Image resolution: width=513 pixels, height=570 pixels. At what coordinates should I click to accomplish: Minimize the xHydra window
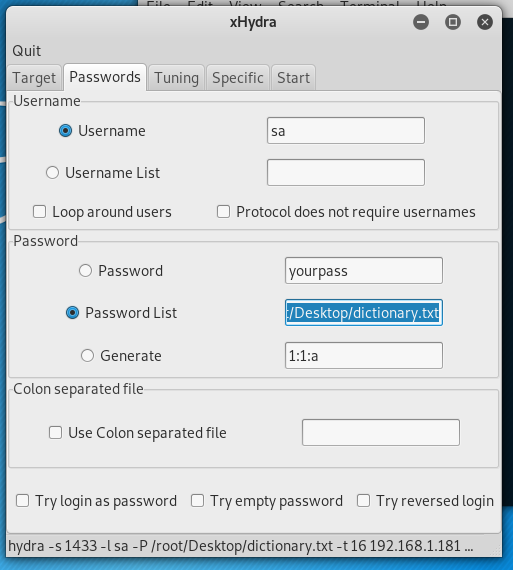point(421,22)
